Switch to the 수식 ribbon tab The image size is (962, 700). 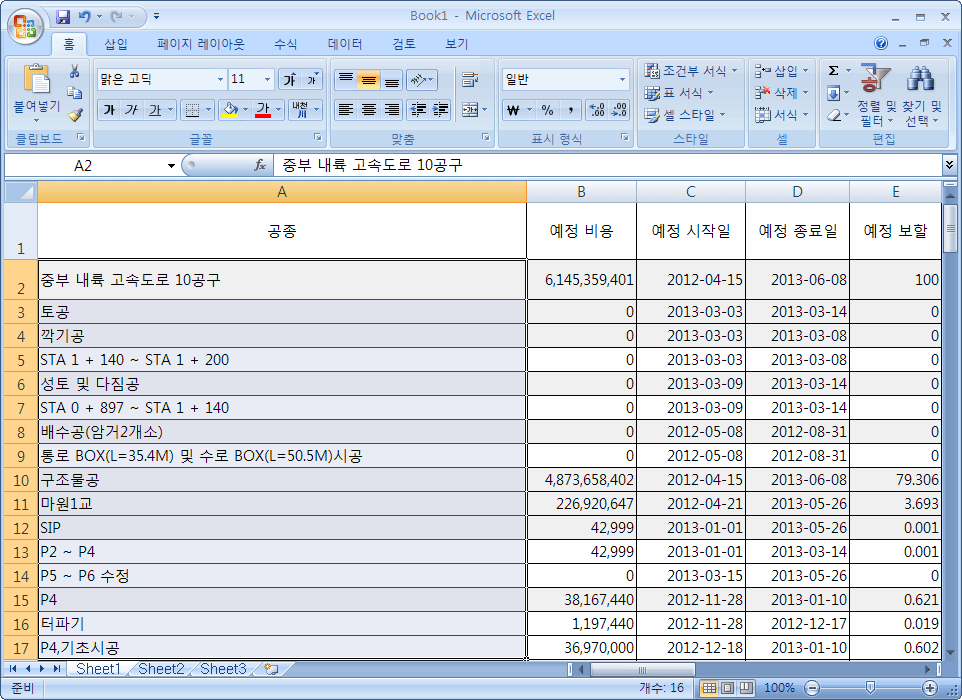(x=285, y=44)
